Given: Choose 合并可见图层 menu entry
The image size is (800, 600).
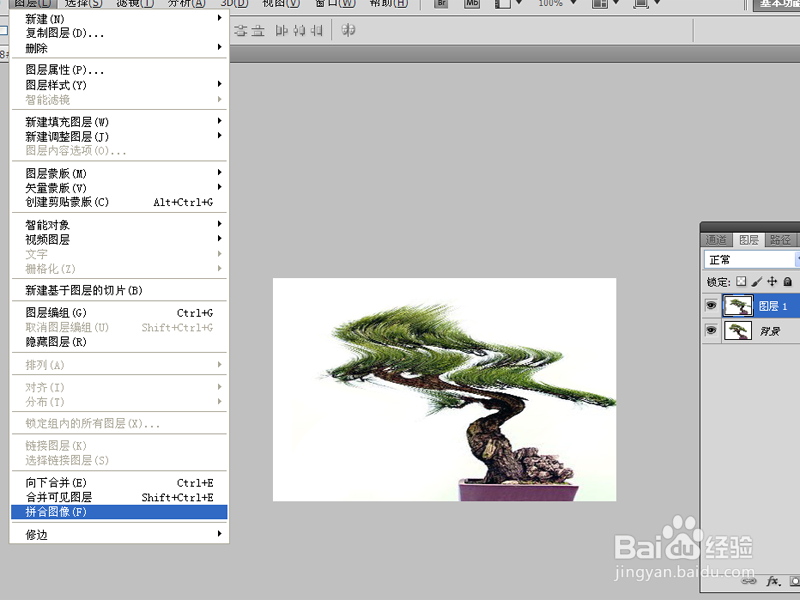Looking at the screenshot, I should pyautogui.click(x=119, y=497).
